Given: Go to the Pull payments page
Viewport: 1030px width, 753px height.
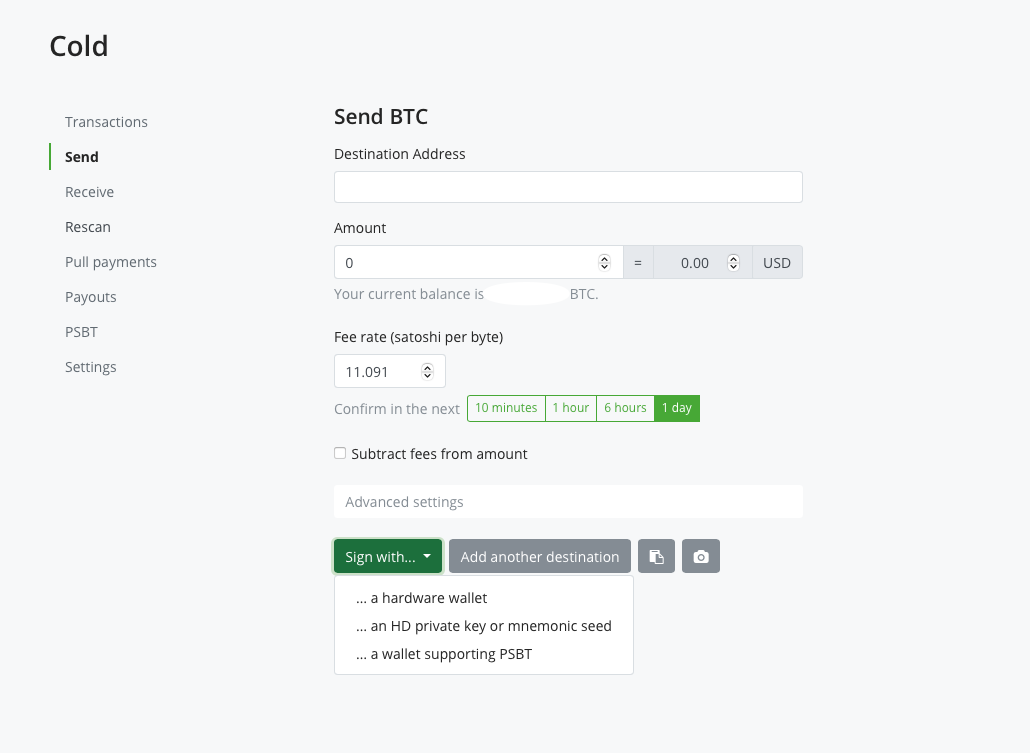Looking at the screenshot, I should [111, 262].
